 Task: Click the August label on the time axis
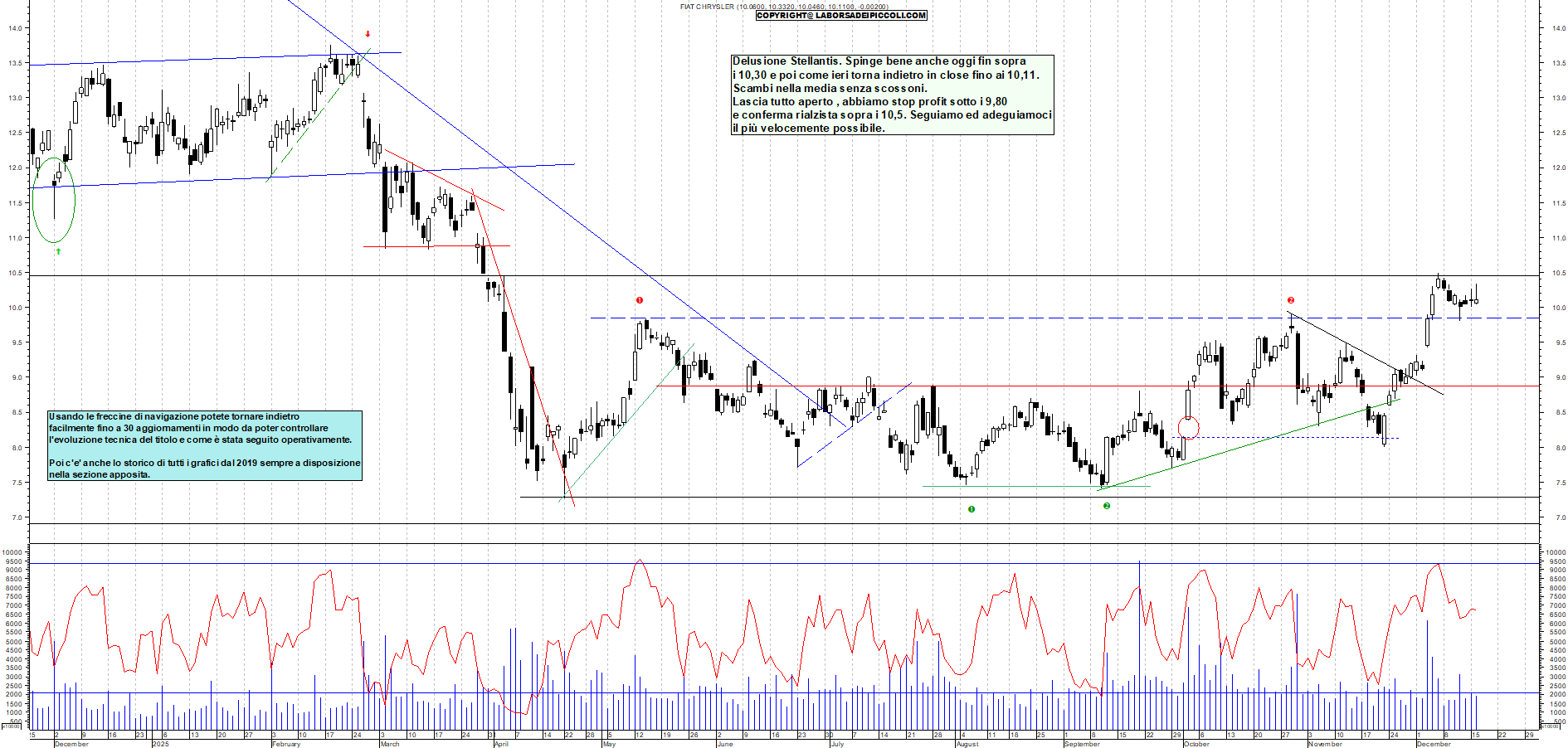(x=967, y=744)
